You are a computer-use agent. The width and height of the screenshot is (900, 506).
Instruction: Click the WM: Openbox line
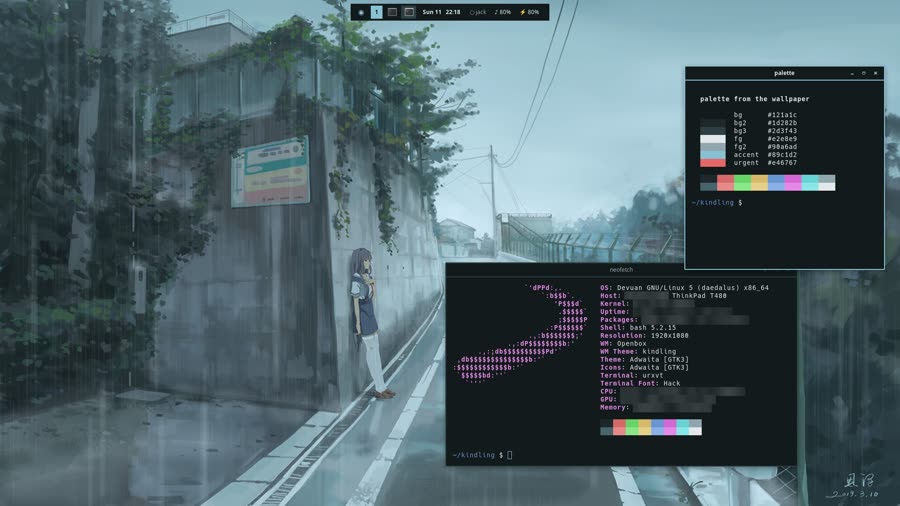tap(623, 344)
